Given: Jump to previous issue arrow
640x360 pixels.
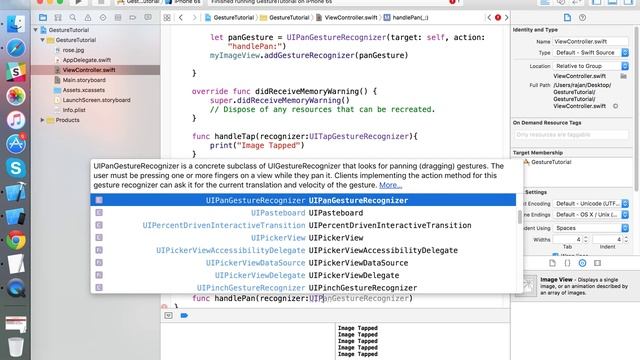Looking at the screenshot, I should [489, 18].
